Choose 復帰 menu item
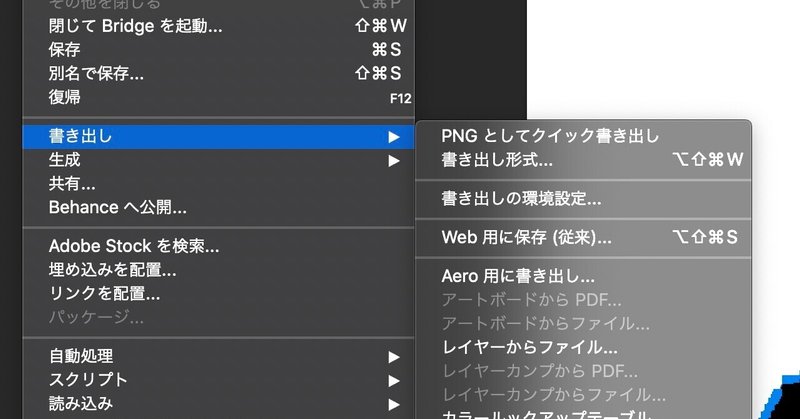800x419 pixels. (x=218, y=97)
